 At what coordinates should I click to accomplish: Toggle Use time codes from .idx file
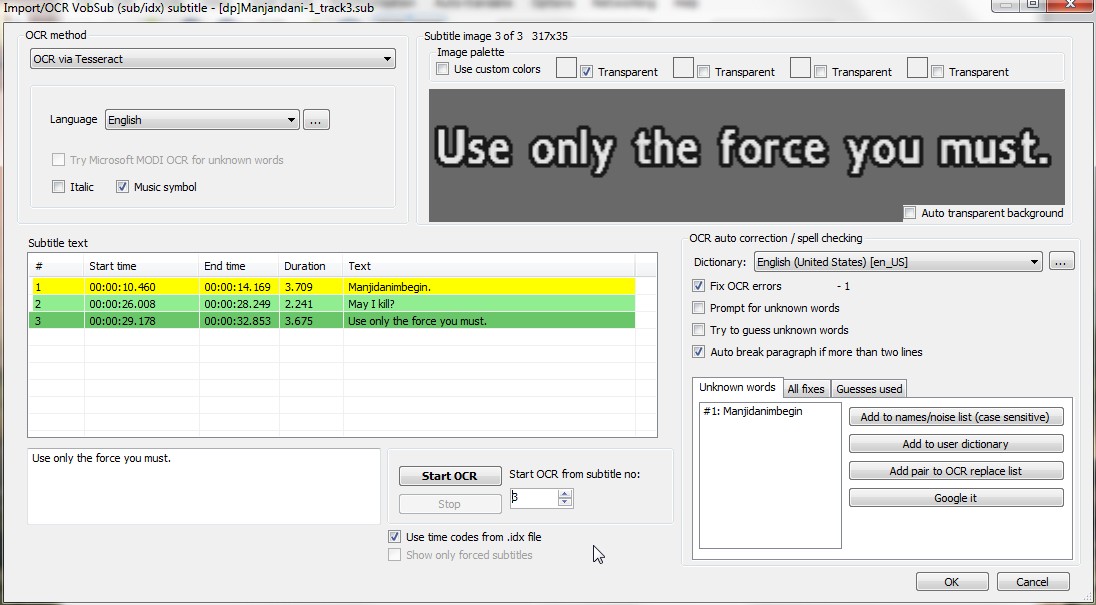tap(394, 537)
